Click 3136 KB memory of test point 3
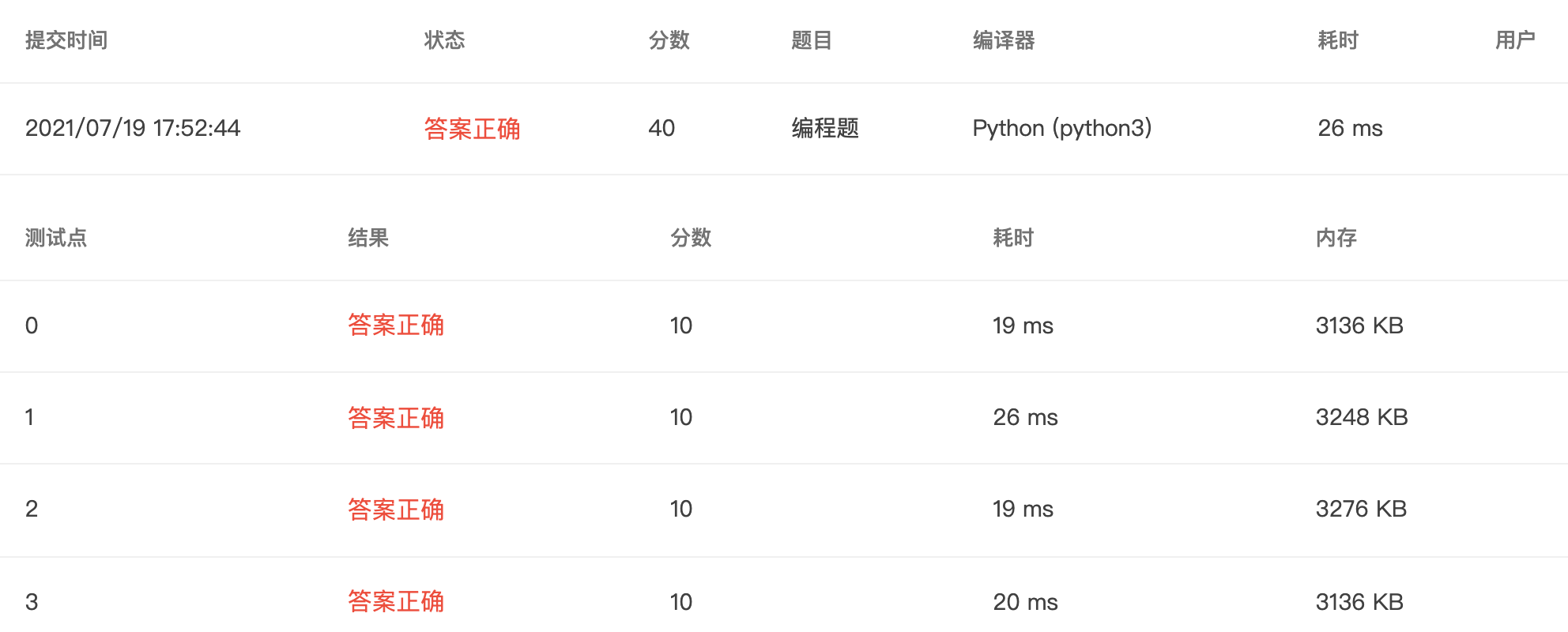 (1359, 602)
